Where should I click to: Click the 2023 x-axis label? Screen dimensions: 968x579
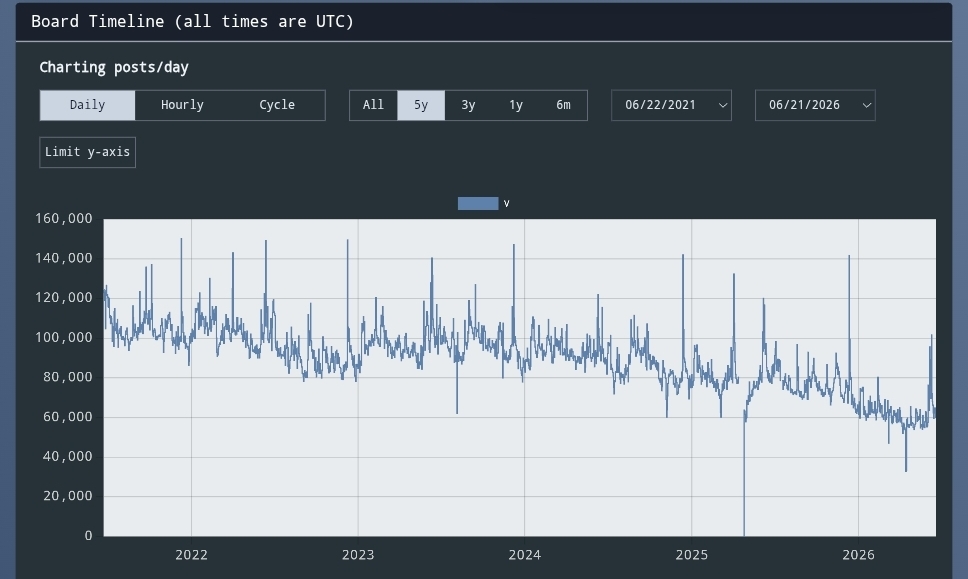pyautogui.click(x=358, y=555)
